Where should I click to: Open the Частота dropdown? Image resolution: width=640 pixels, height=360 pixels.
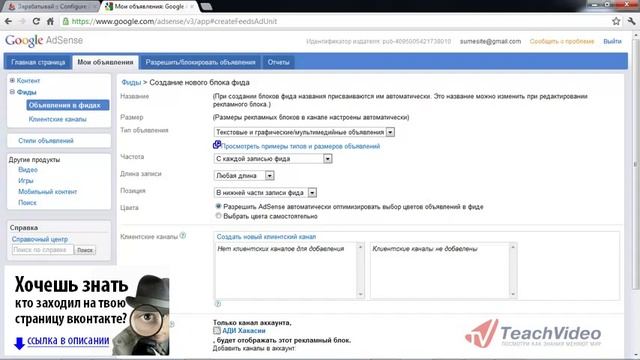pyautogui.click(x=273, y=159)
